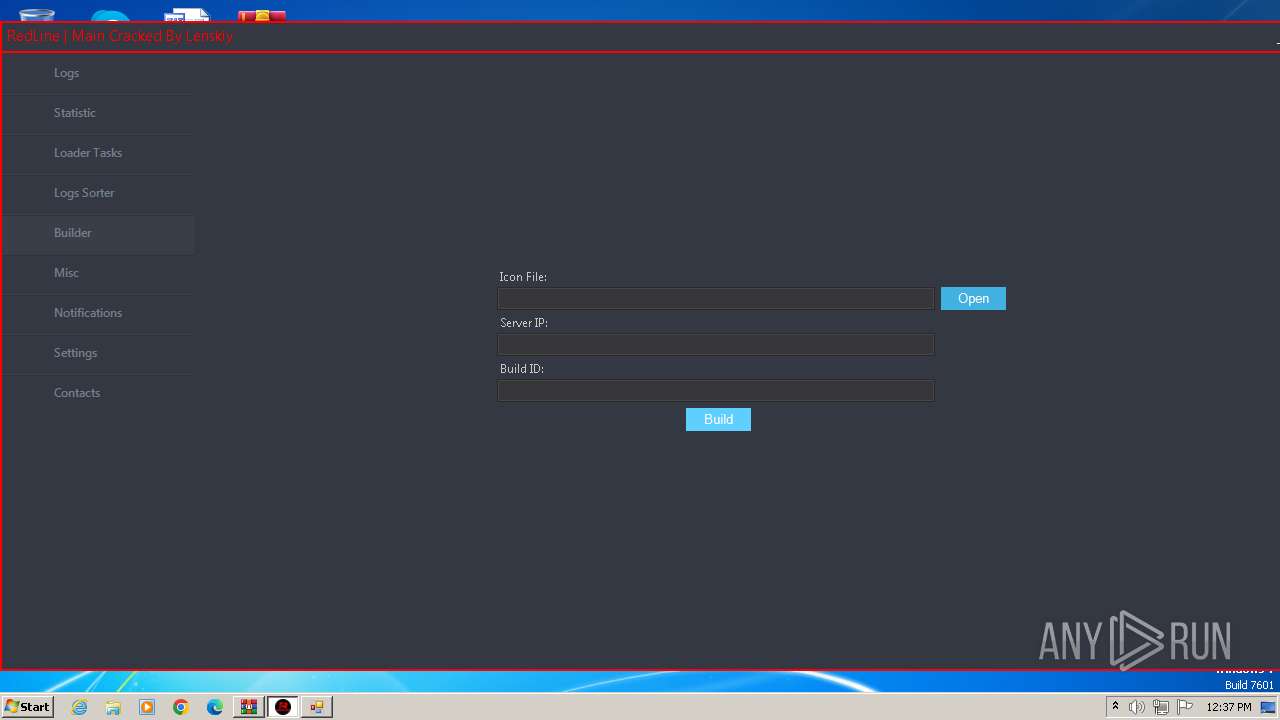Image resolution: width=1280 pixels, height=720 pixels.
Task: Click the 12:37 PM clock
Action: point(1229,707)
